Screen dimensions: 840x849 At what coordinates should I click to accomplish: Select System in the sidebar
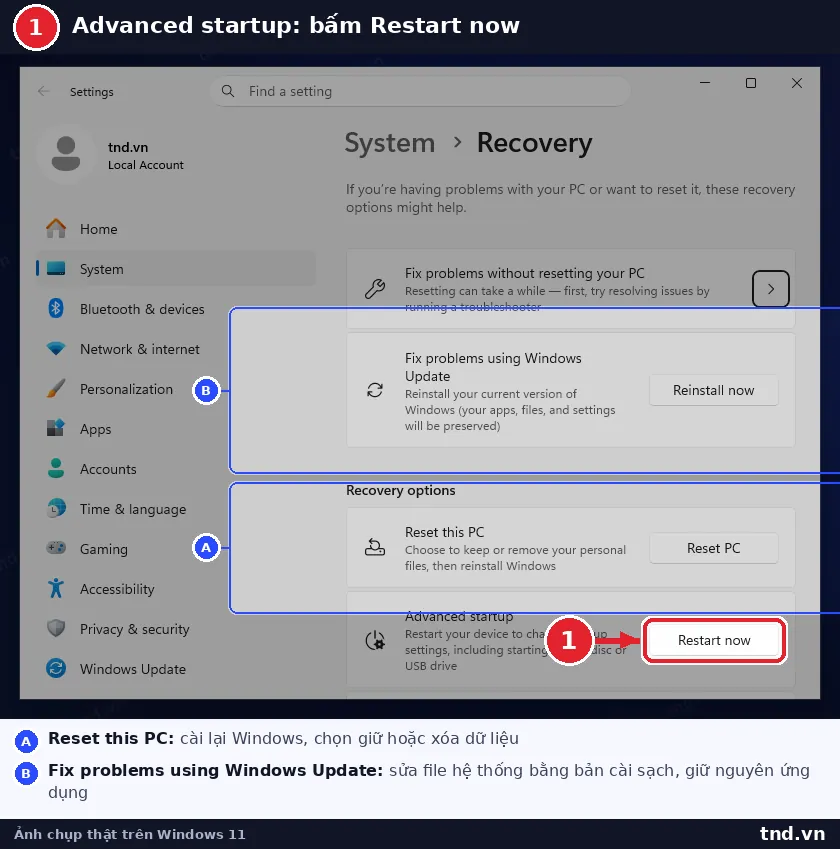(x=176, y=269)
